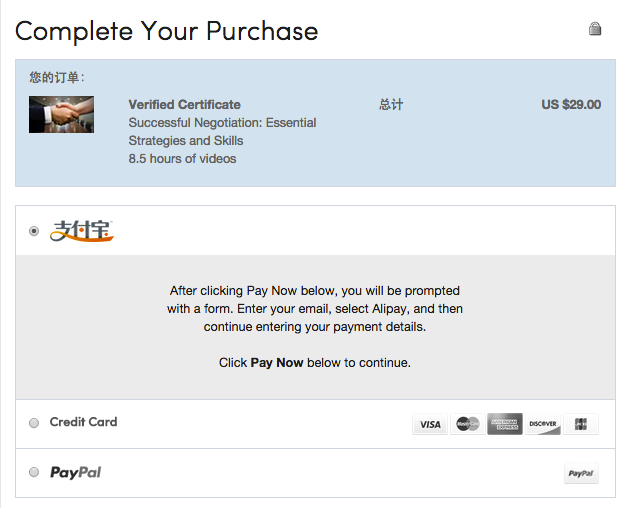Click the secure padlock icon
The image size is (624, 508).
click(x=596, y=30)
